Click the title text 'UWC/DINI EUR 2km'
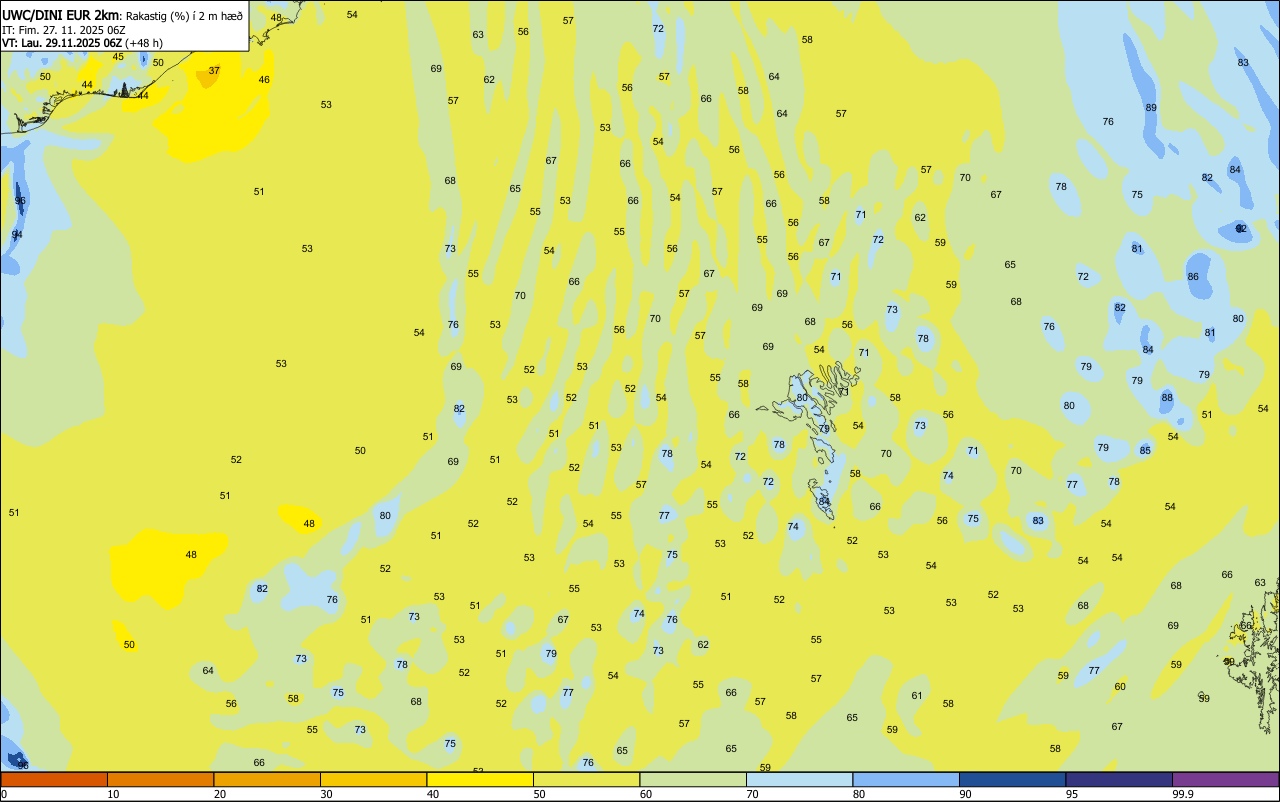Image resolution: width=1280 pixels, height=802 pixels. point(60,14)
